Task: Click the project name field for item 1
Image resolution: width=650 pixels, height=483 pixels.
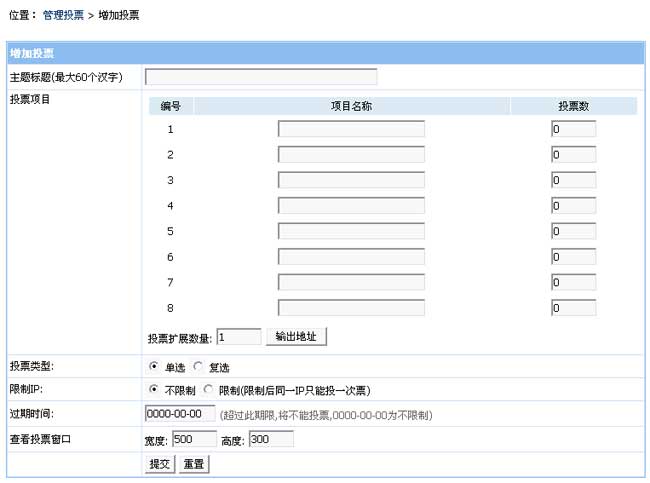Action: pos(351,129)
